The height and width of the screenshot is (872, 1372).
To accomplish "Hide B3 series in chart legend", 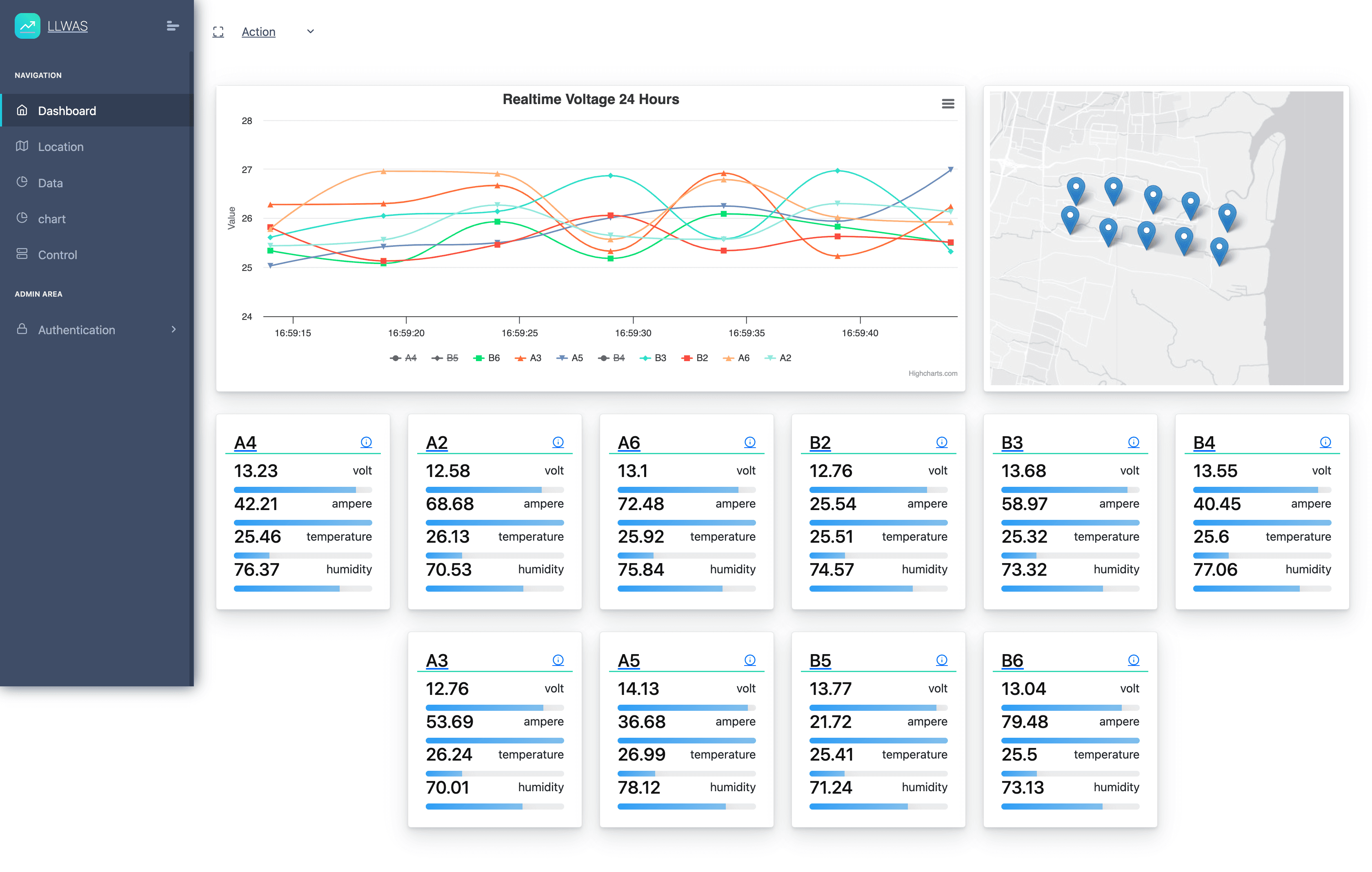I will click(653, 358).
